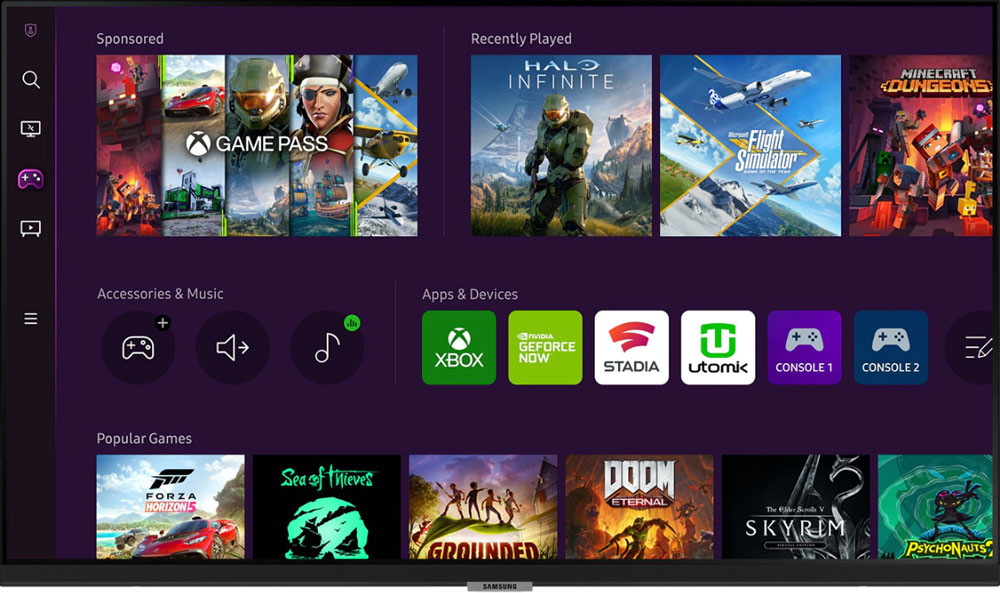Screen dimensions: 1000x593
Task: Launch the Xbox app
Action: 459,348
